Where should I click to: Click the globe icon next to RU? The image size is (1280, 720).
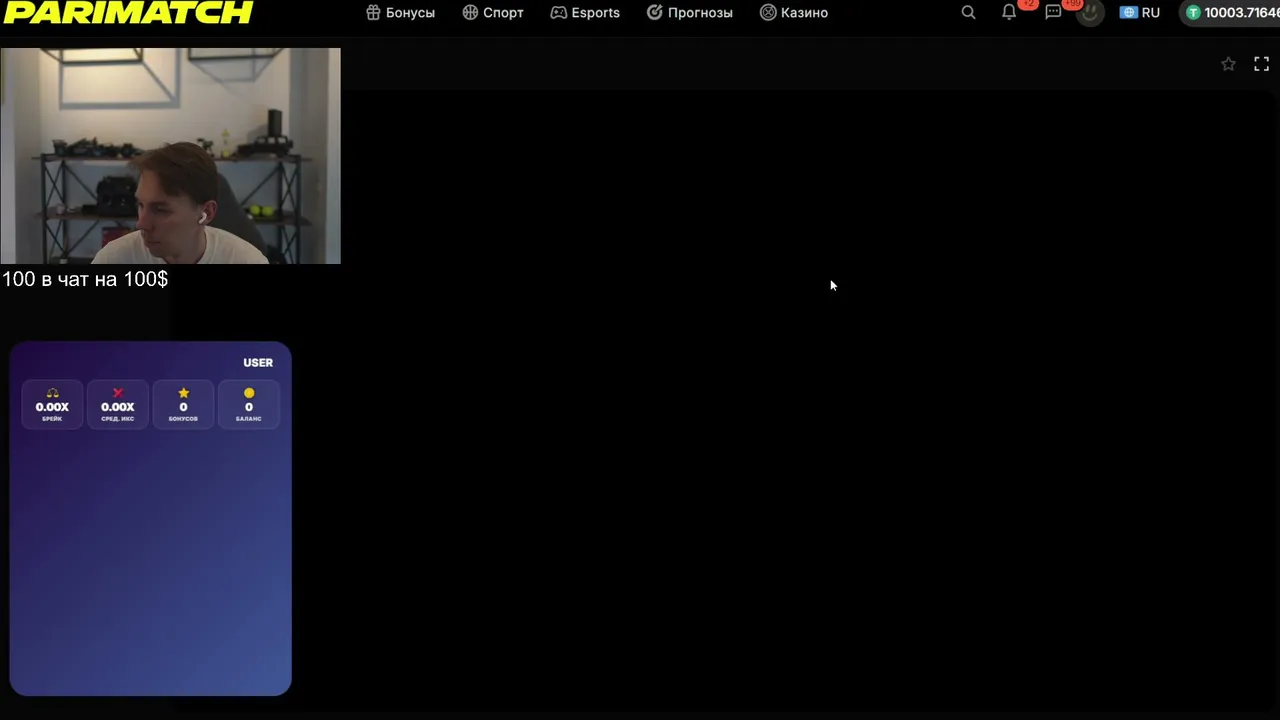[1129, 13]
